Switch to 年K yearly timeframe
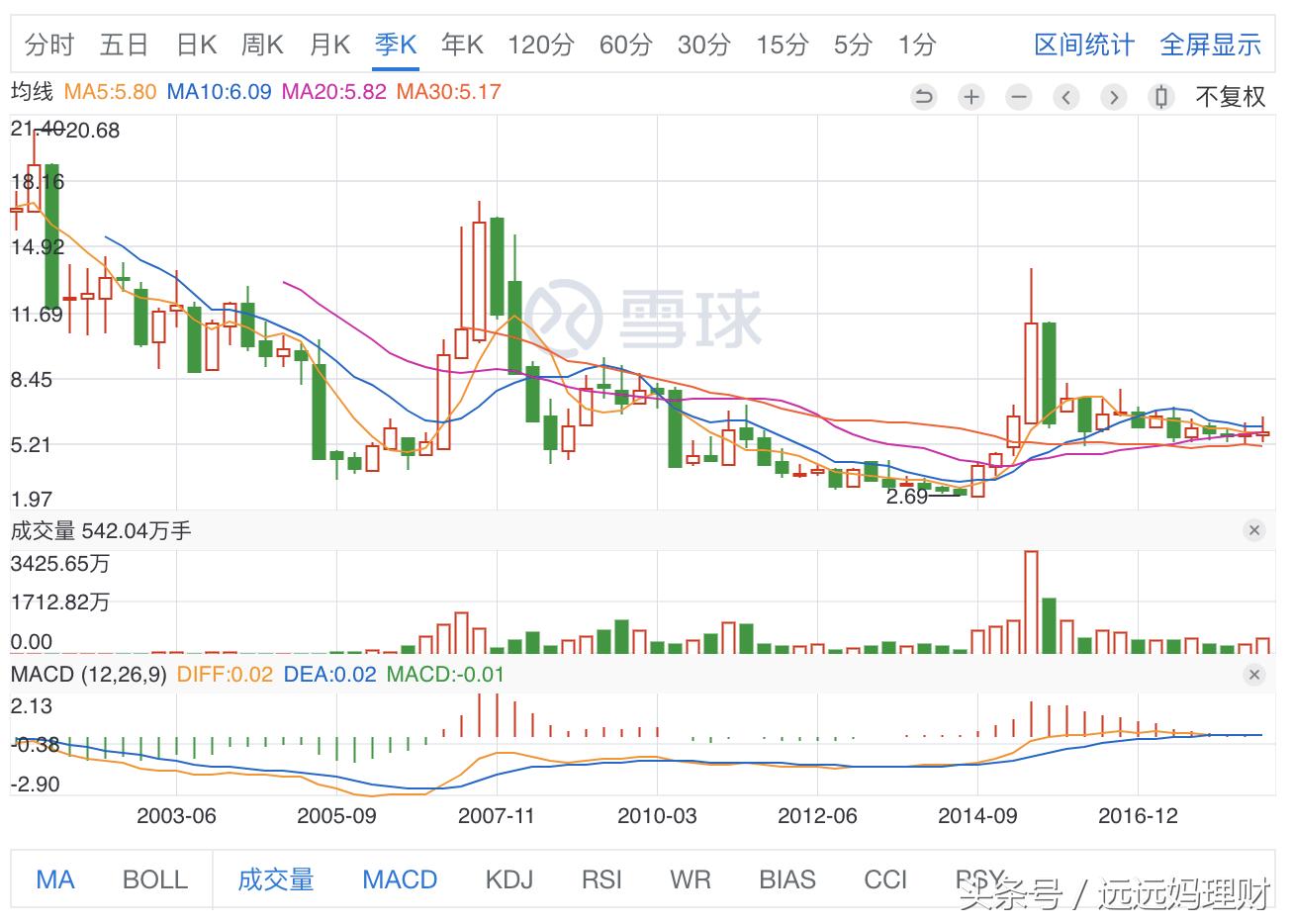The height and width of the screenshot is (924, 1292). pos(461,45)
